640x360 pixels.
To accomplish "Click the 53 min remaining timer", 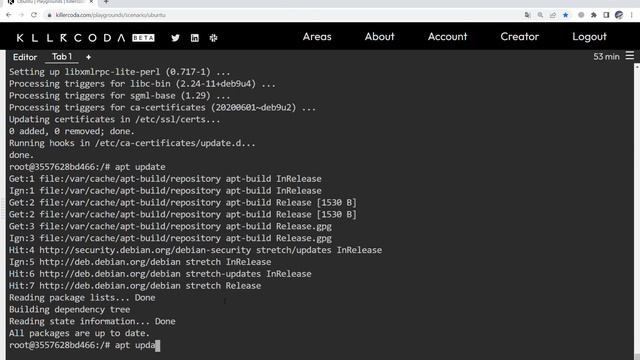I will tap(606, 56).
